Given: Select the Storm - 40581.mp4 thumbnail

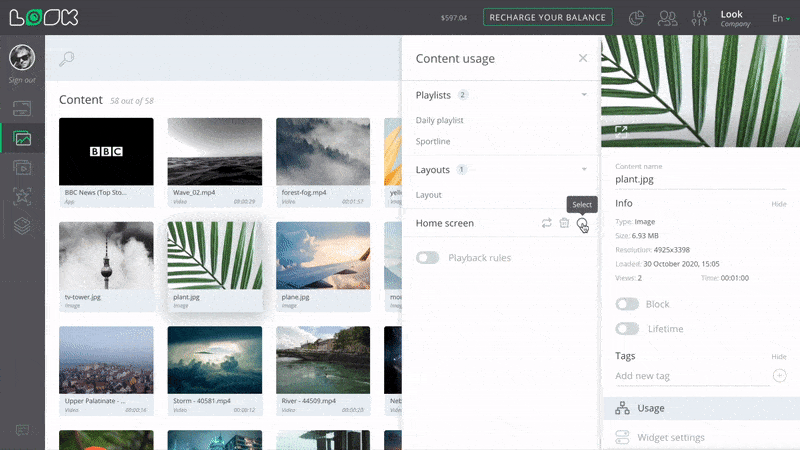Looking at the screenshot, I should click(215, 360).
